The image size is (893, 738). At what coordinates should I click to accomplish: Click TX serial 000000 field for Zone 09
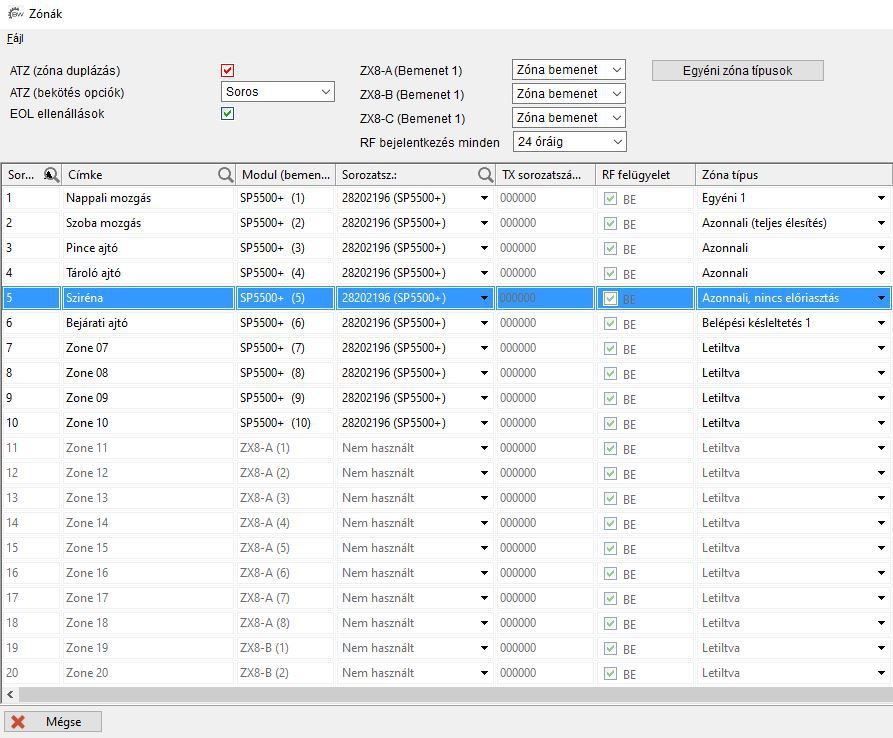(545, 398)
